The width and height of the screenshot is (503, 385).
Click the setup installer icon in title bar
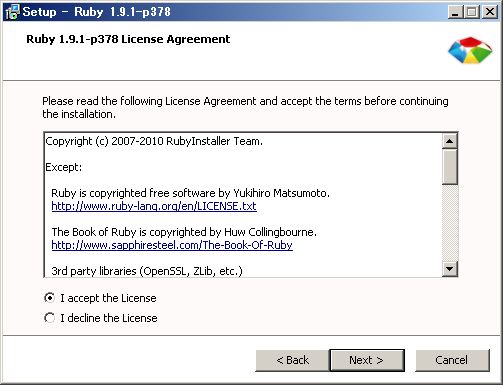tap(12, 12)
